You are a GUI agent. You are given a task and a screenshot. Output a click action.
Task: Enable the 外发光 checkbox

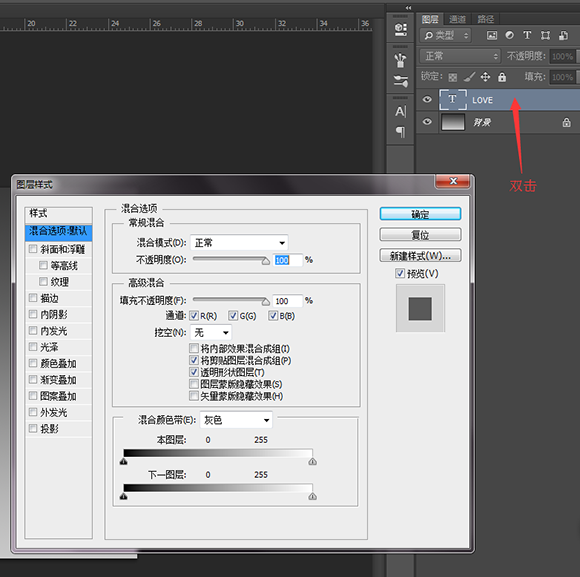pyautogui.click(x=33, y=412)
